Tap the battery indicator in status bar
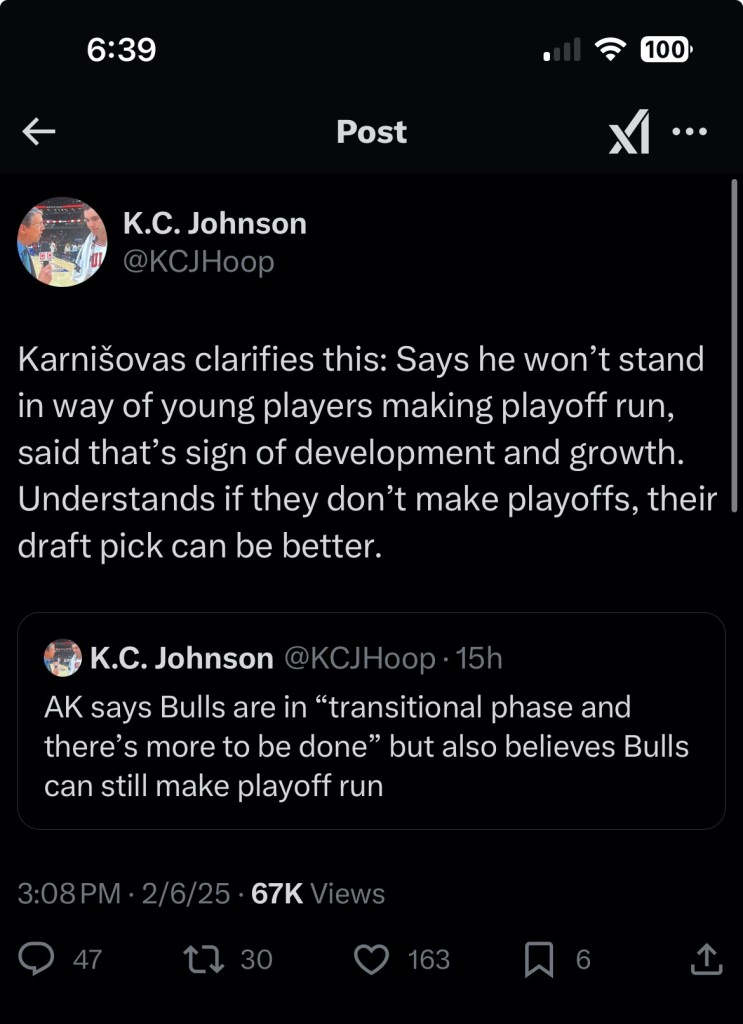 click(x=665, y=49)
